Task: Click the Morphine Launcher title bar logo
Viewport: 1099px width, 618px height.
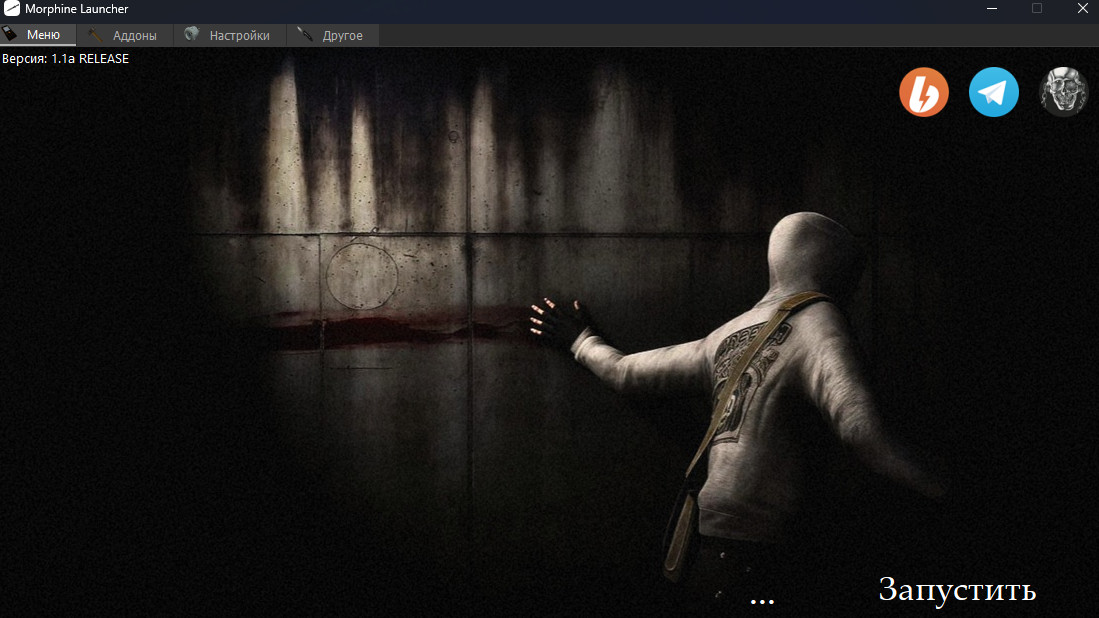Action: tap(12, 9)
